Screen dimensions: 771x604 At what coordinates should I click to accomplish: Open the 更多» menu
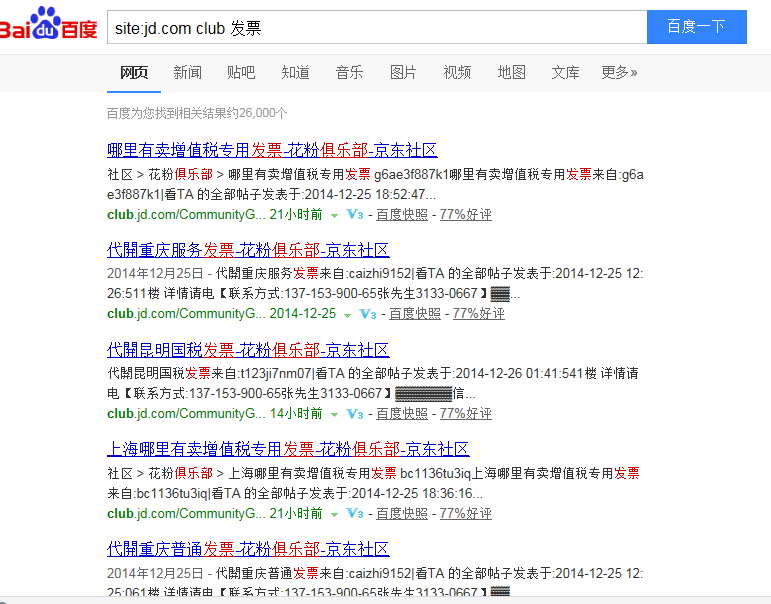pyautogui.click(x=619, y=73)
